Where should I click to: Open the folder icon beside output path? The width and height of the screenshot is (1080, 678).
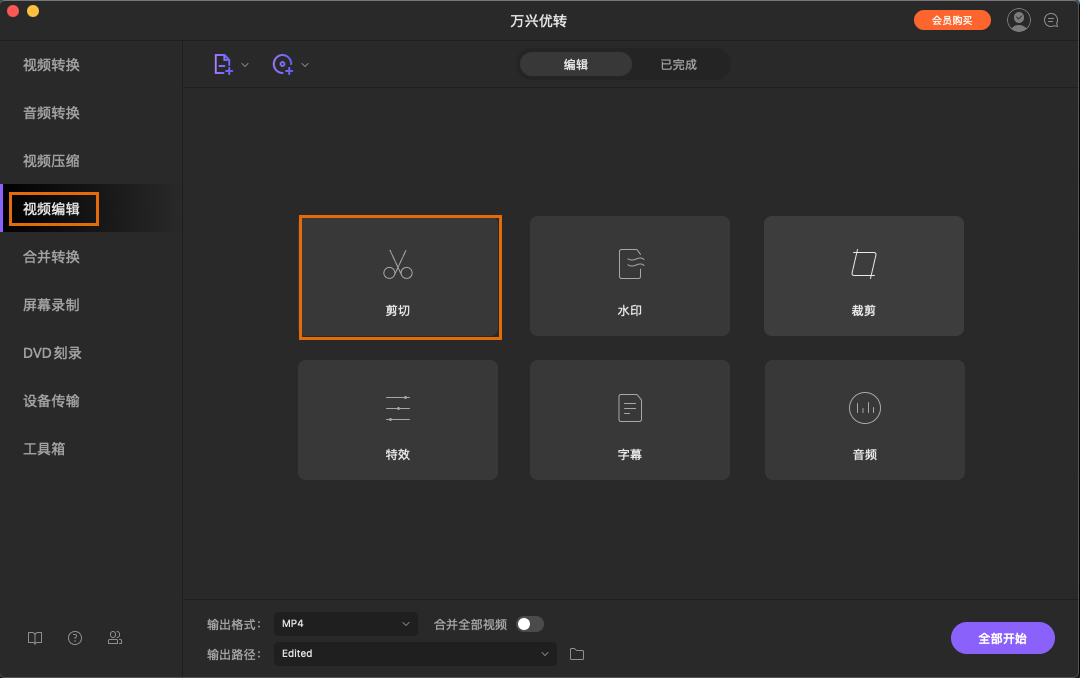(x=576, y=654)
